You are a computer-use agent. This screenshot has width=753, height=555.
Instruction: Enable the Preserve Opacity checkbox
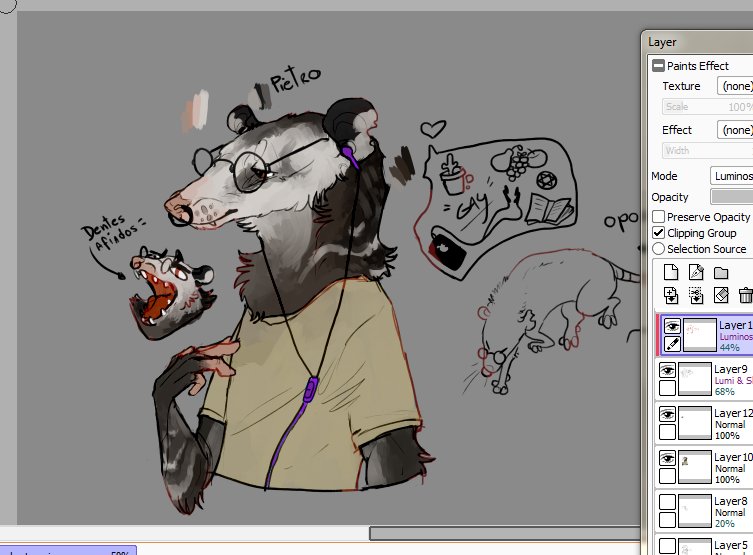pyautogui.click(x=658, y=217)
